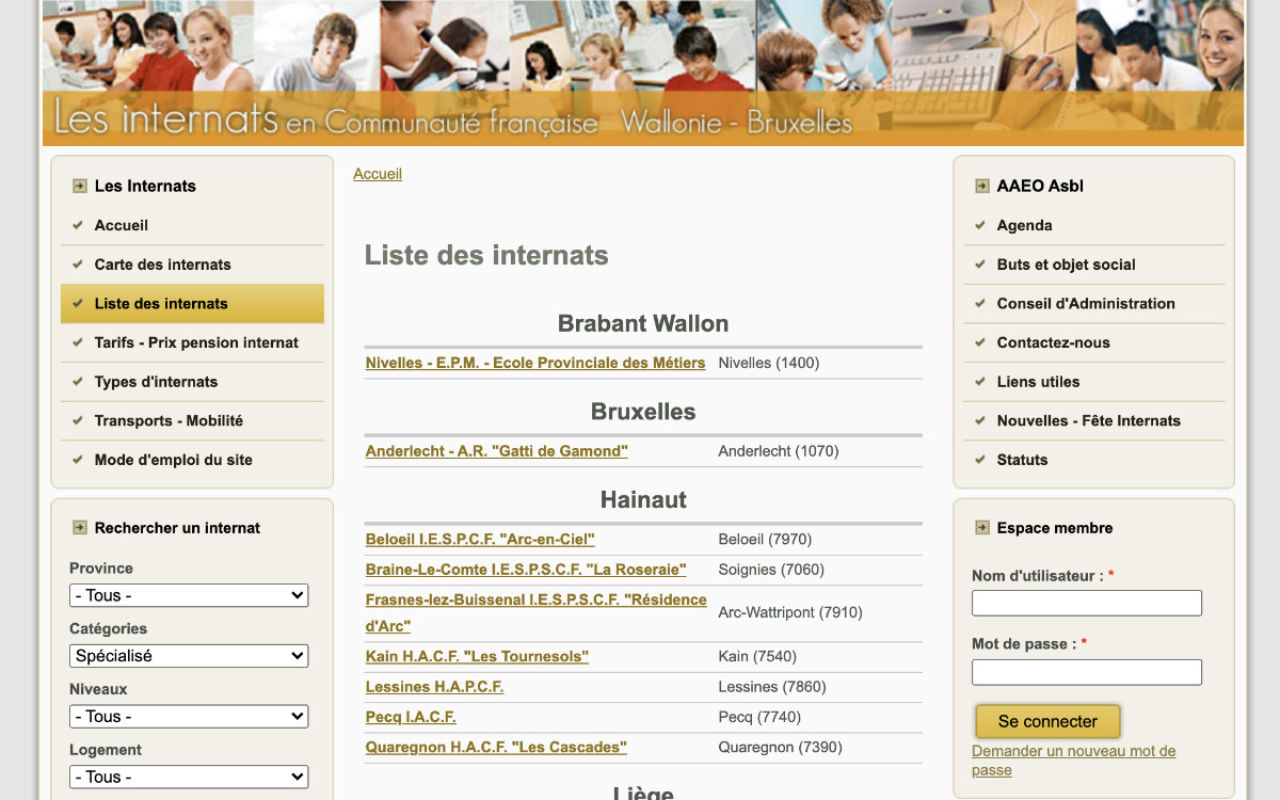Open the Catégories dropdown showing "Spécialisé"

click(x=188, y=655)
